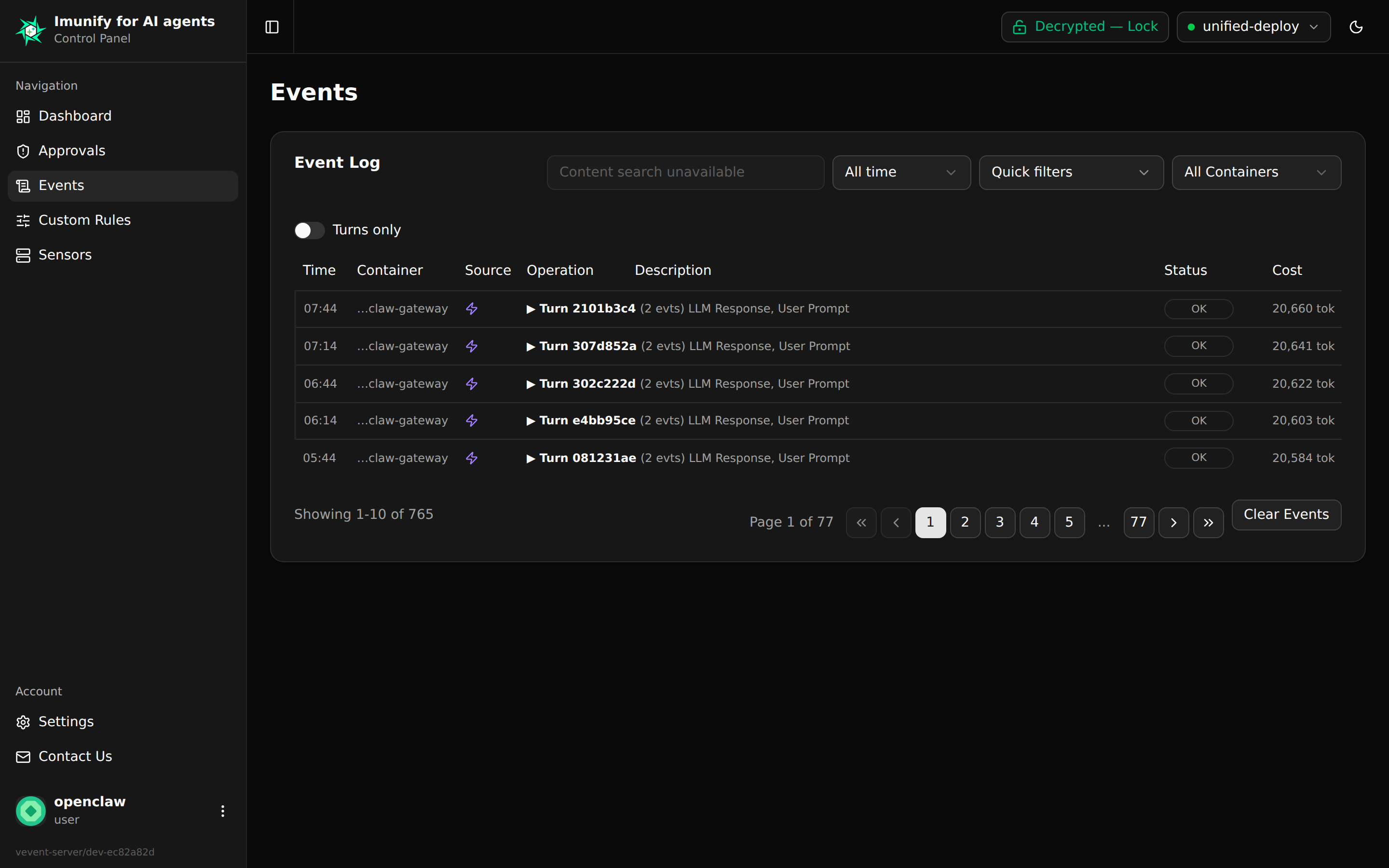Click the lightning source icon in the 06:44 row
This screenshot has width=1389, height=868.
point(472,383)
